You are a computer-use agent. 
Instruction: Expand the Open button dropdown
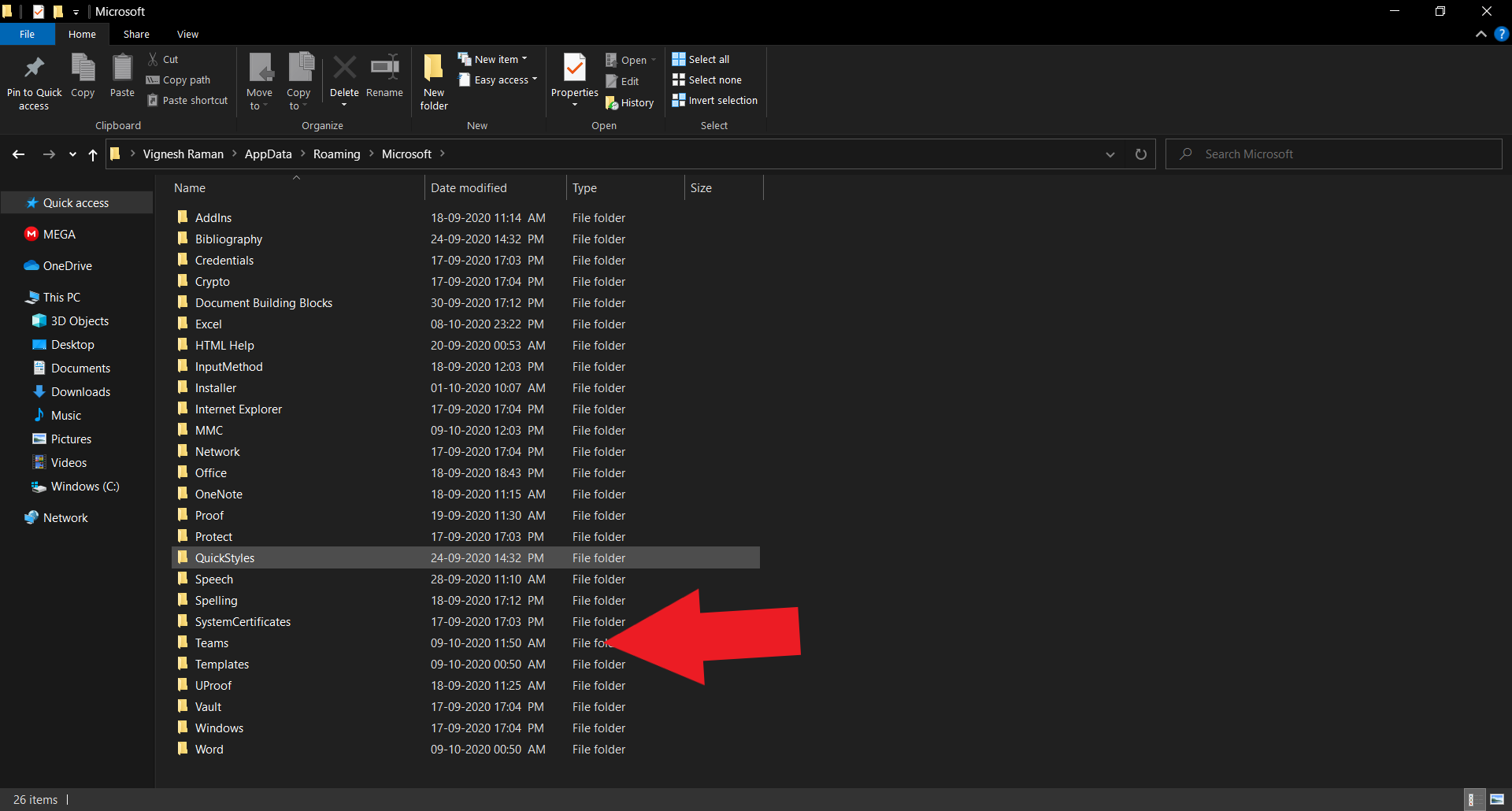(x=654, y=60)
